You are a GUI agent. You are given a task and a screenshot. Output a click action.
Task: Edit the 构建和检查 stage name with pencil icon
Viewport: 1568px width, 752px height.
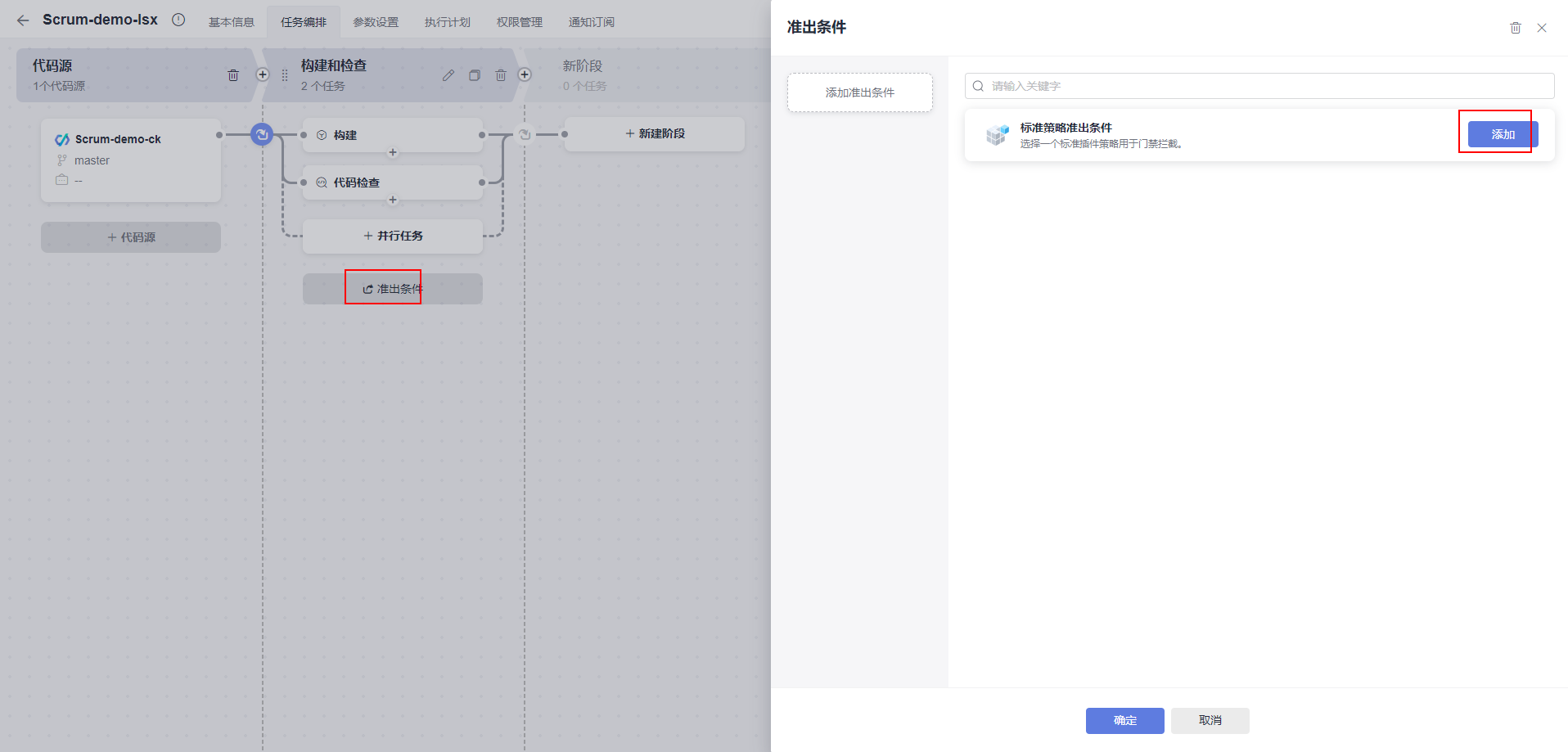[x=448, y=74]
